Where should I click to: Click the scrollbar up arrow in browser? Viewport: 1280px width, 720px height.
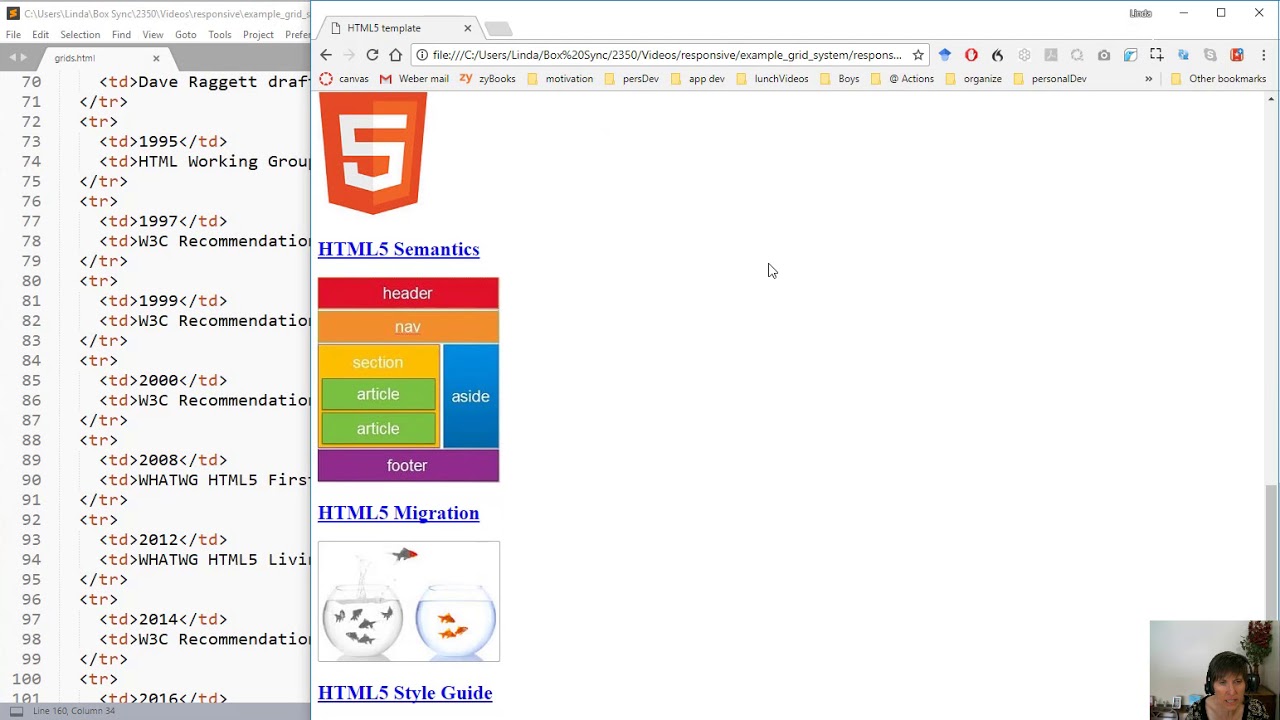(1272, 98)
